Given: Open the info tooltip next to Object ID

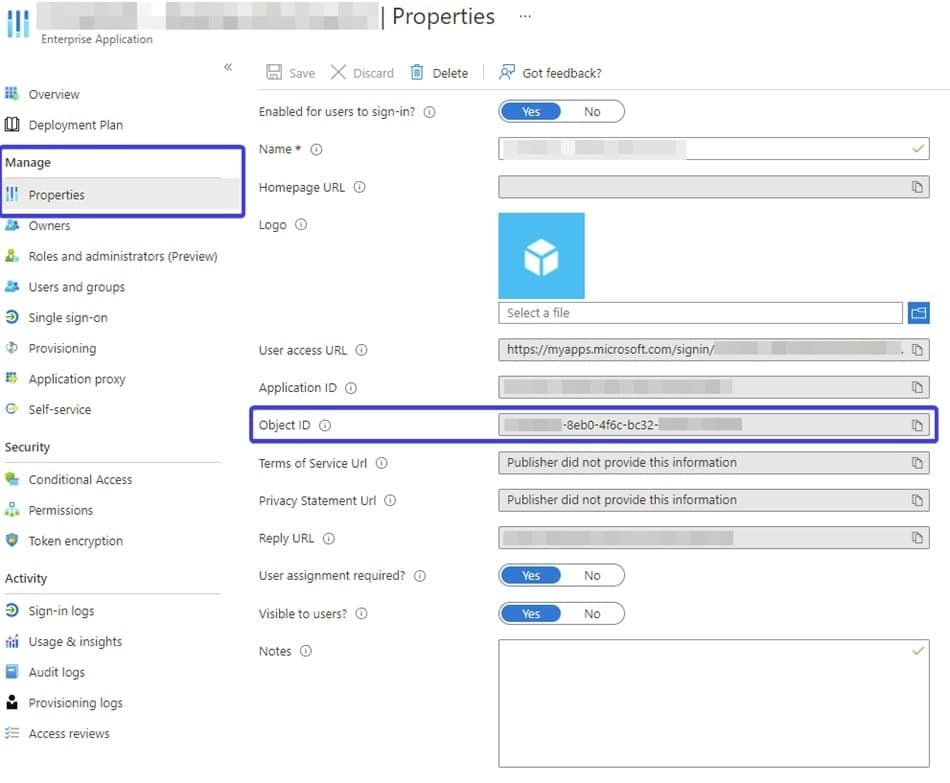Looking at the screenshot, I should 325,425.
